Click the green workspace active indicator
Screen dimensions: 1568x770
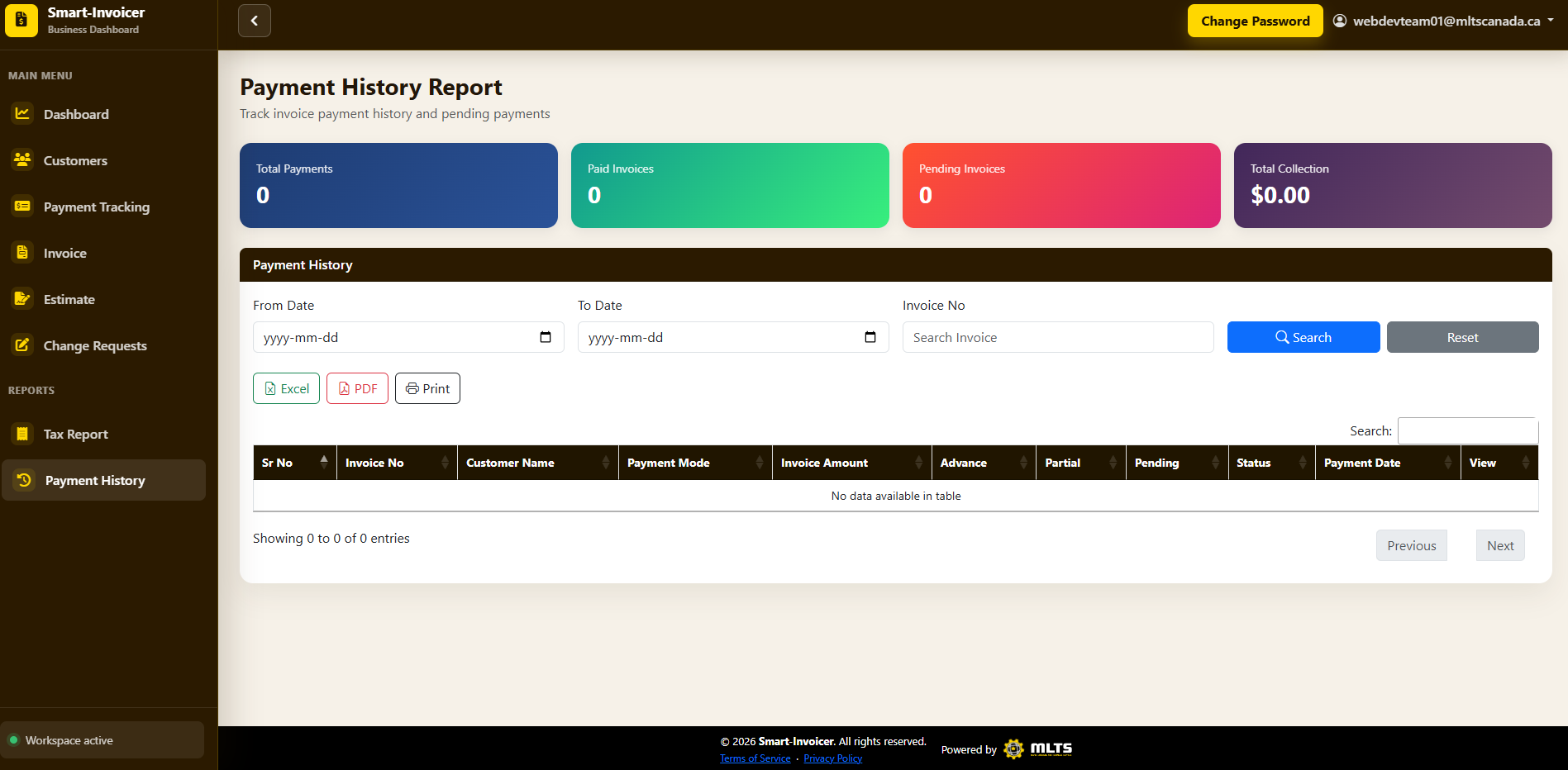[13, 739]
